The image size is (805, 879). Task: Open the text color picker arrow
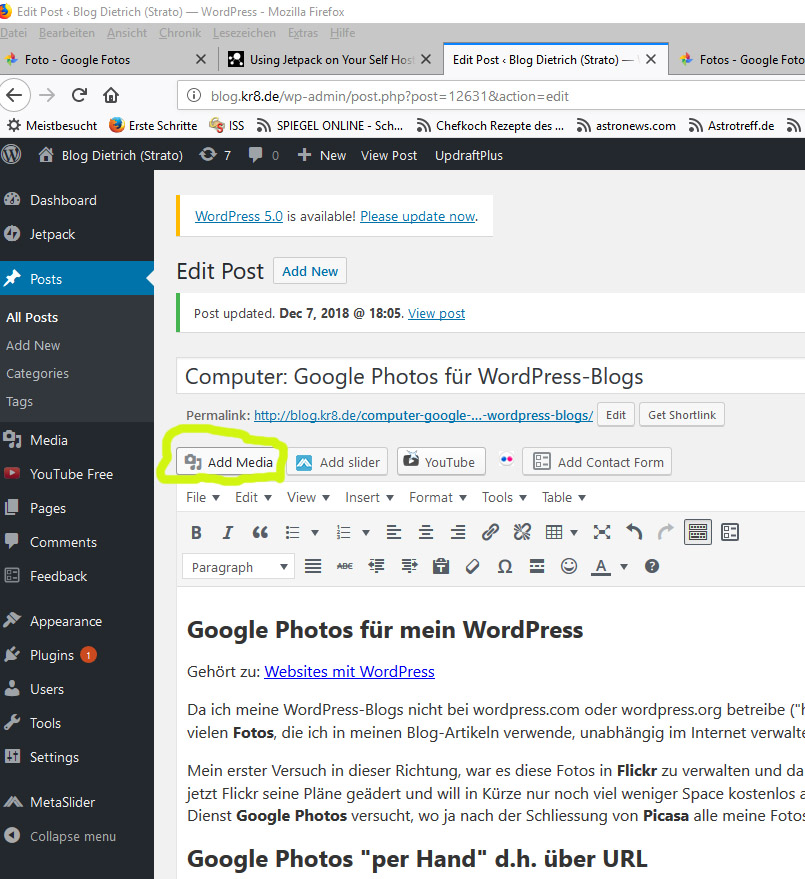[x=624, y=567]
